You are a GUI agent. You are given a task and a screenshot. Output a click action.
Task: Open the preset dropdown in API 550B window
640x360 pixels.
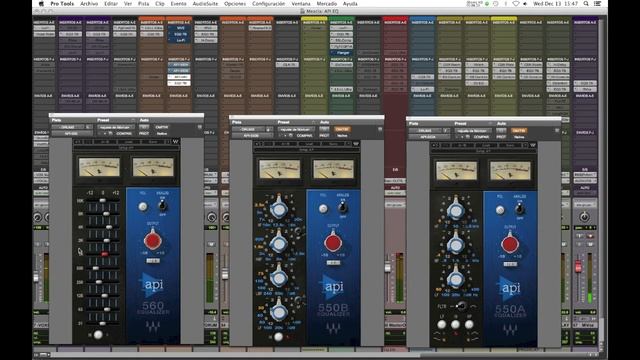point(296,129)
